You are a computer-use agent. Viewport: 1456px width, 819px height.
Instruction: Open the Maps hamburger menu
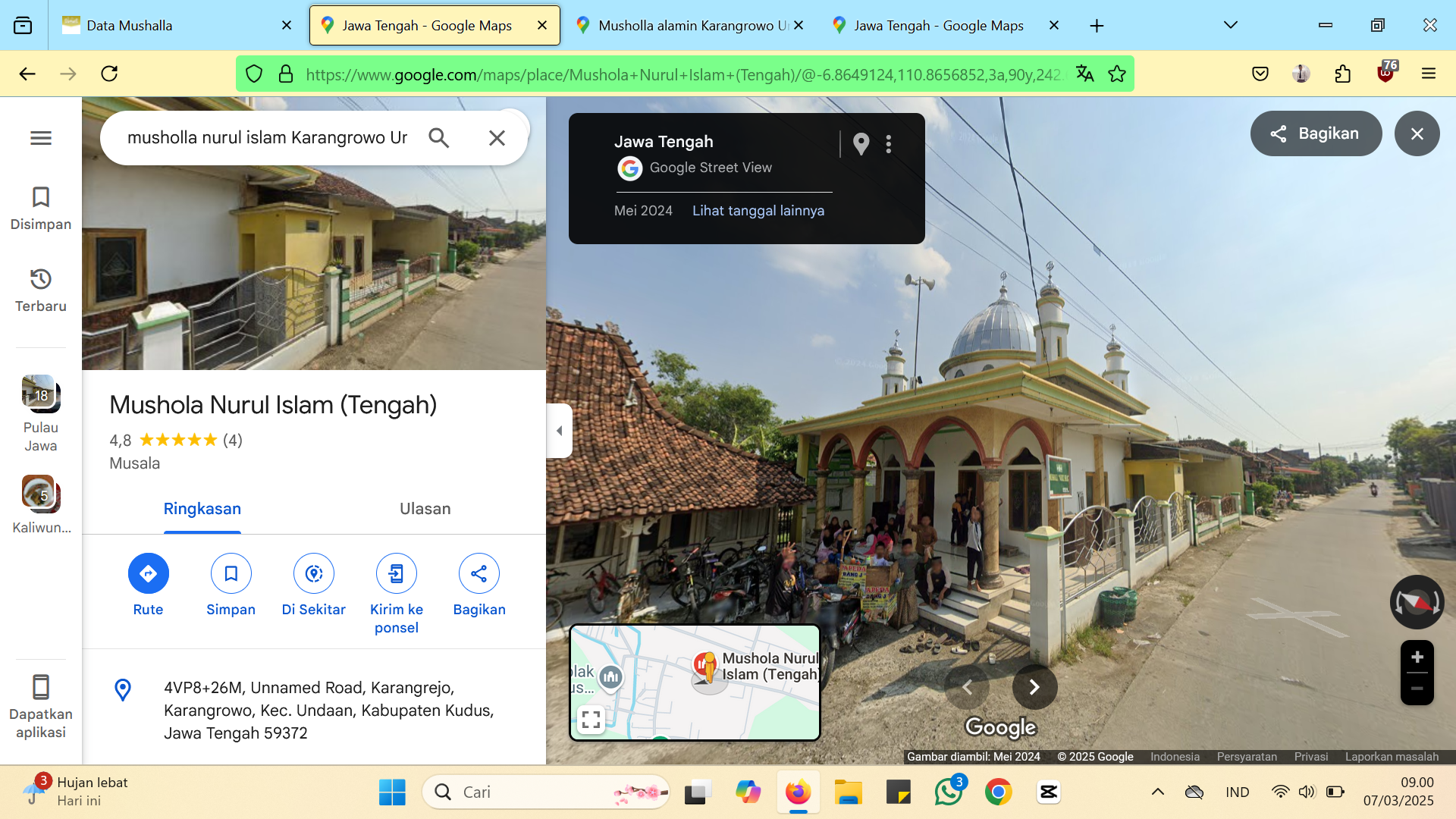click(41, 137)
